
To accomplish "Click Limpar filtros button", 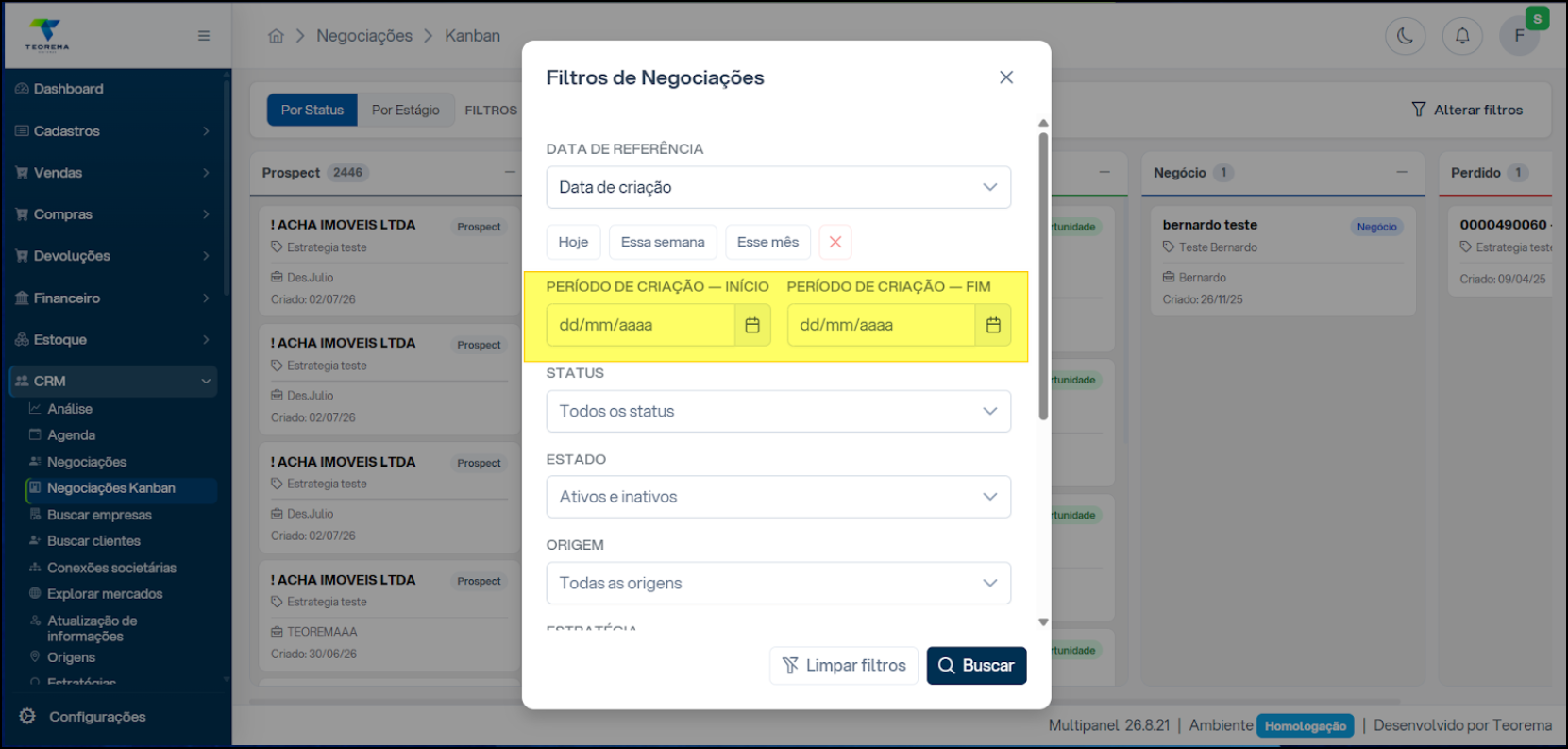I will click(844, 665).
